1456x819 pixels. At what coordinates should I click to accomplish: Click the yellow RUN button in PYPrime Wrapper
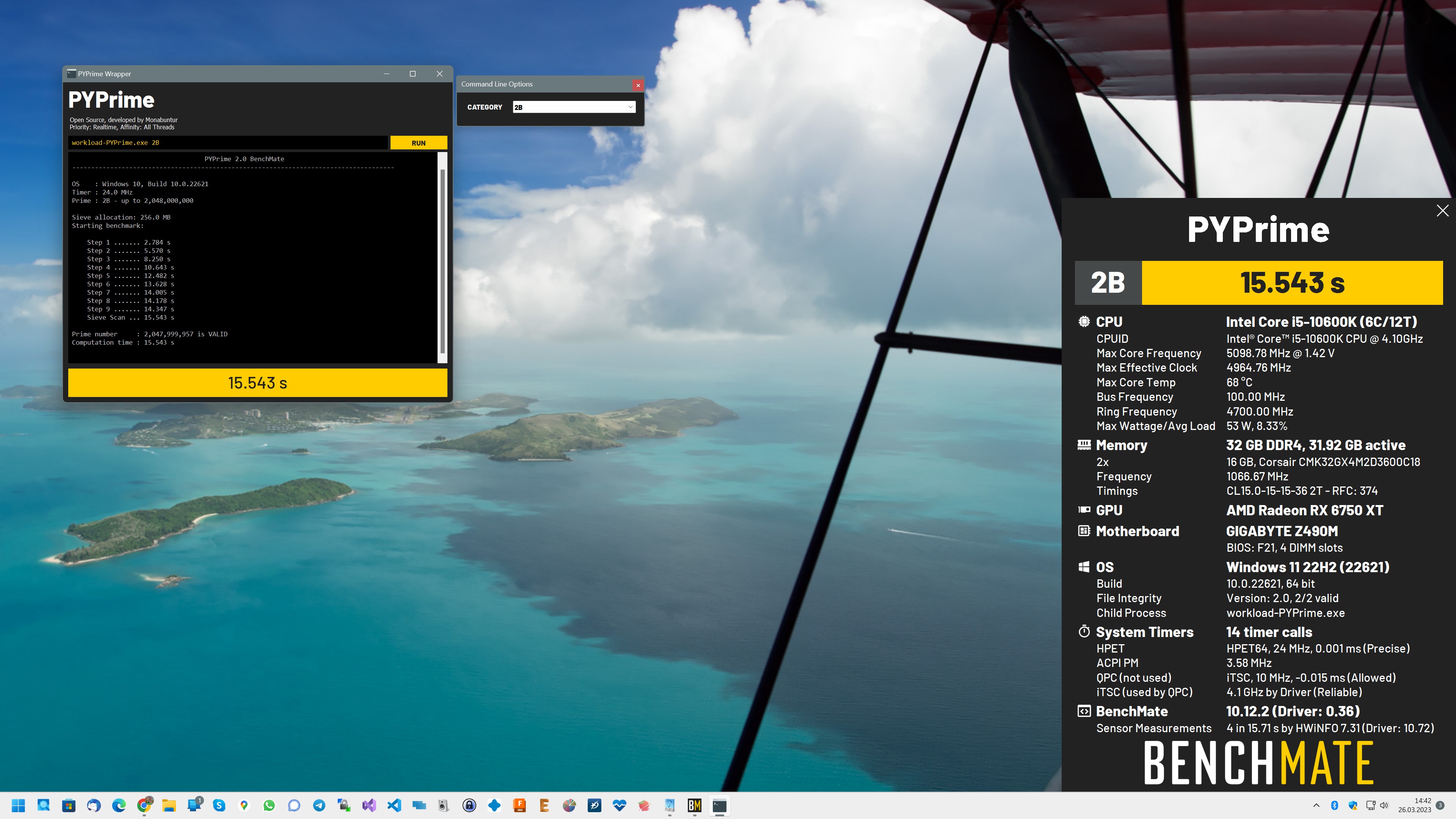pos(418,143)
